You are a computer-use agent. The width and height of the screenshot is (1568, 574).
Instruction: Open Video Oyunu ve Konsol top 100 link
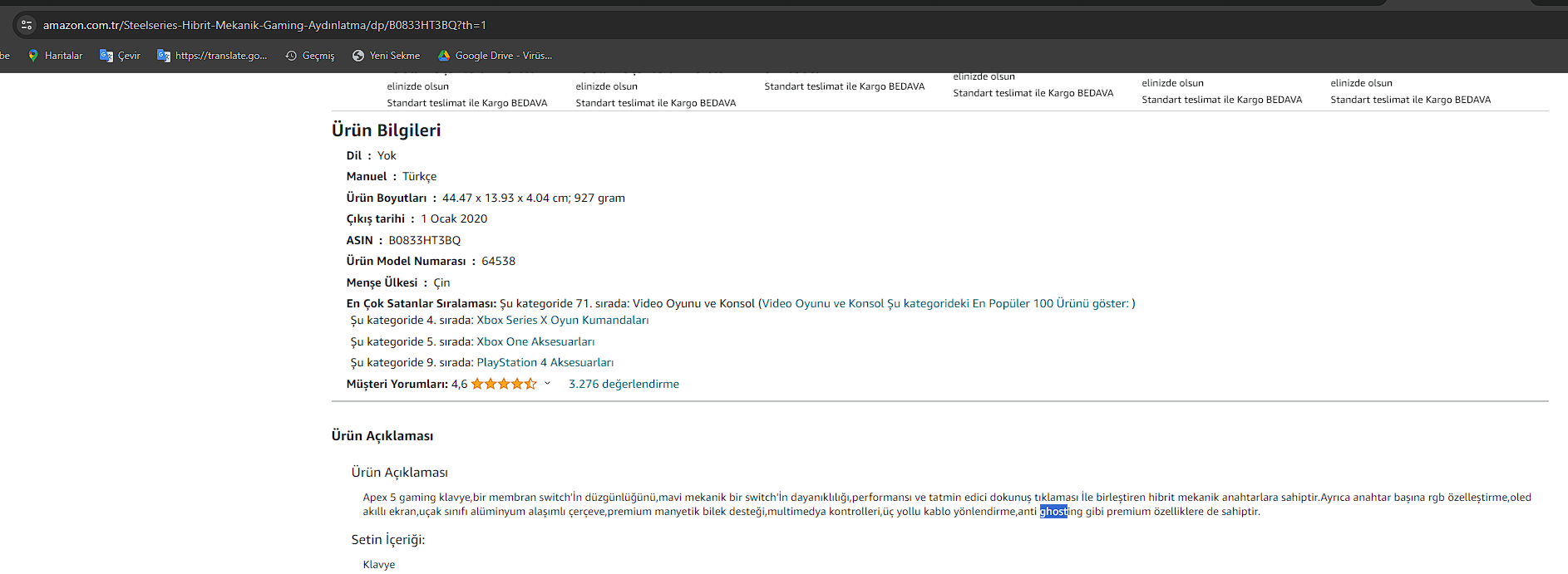(946, 303)
